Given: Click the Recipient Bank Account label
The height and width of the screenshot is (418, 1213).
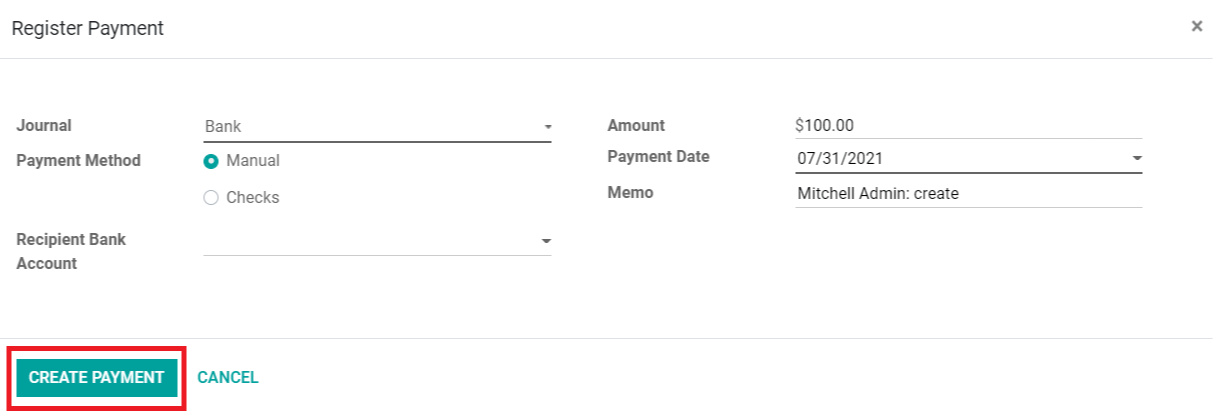Looking at the screenshot, I should tap(71, 252).
